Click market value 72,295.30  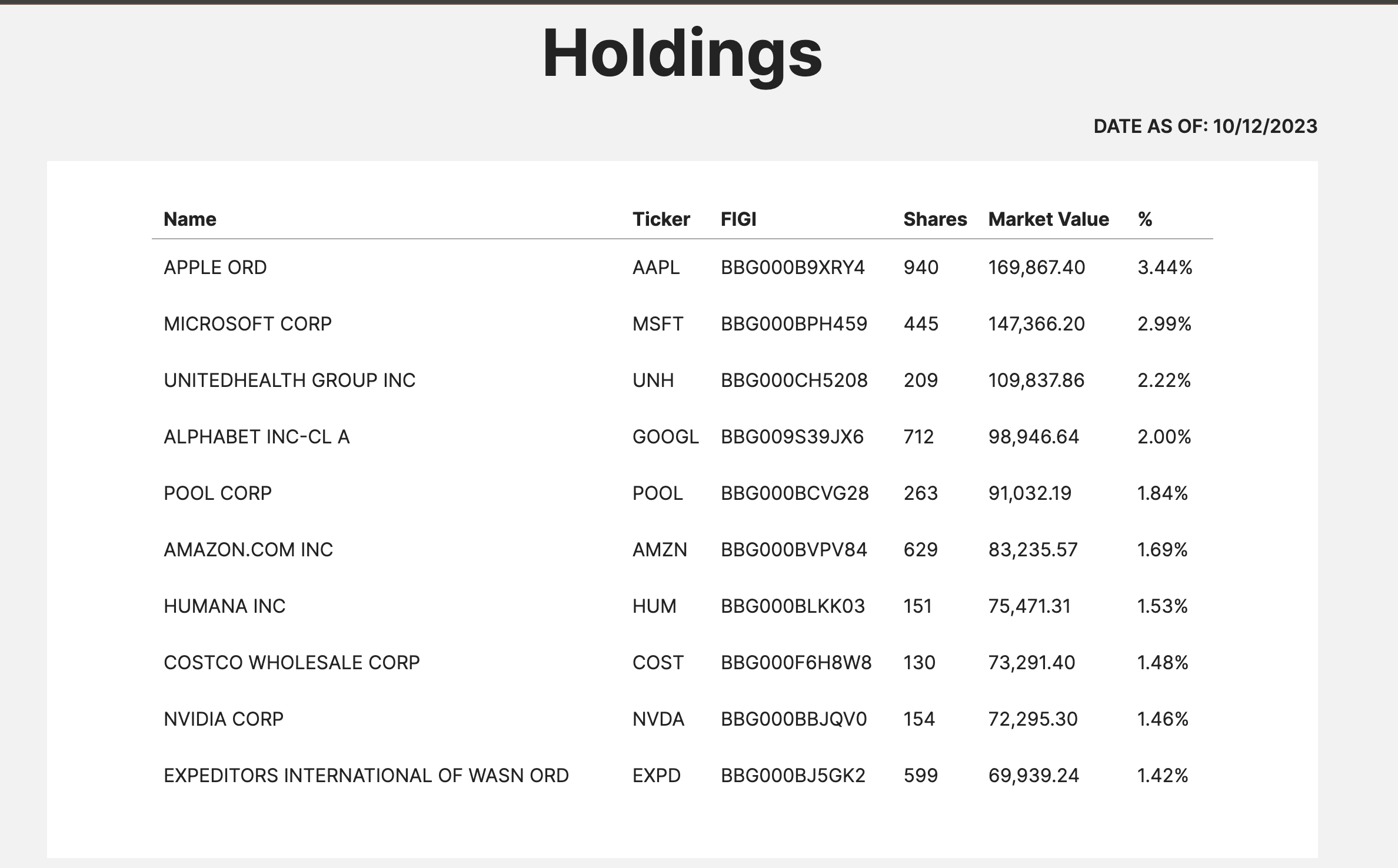(1033, 719)
